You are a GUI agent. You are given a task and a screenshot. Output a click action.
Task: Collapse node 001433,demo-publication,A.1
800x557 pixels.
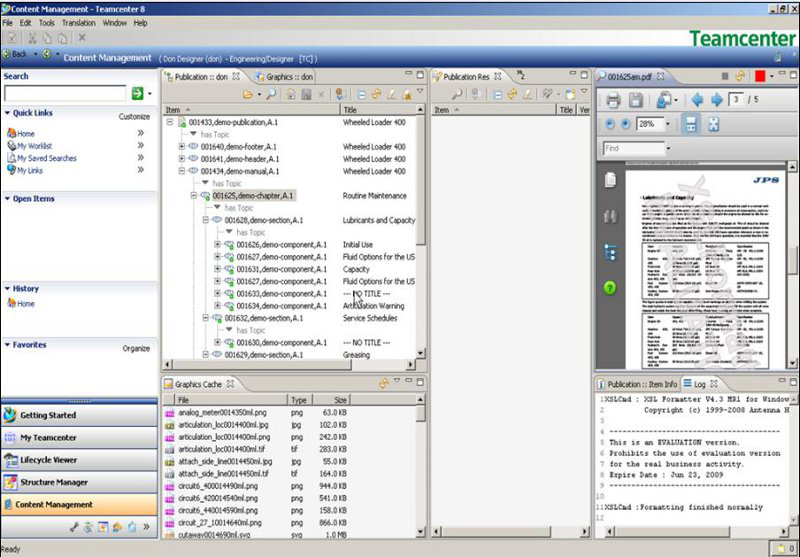coord(170,122)
